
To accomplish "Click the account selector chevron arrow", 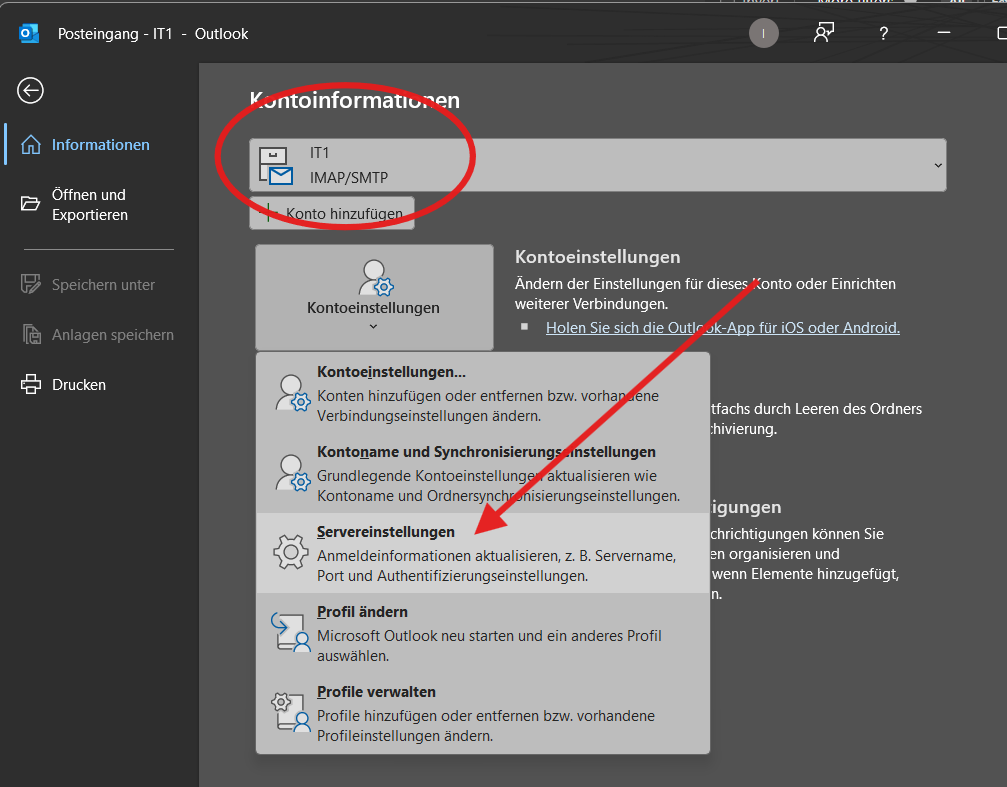I will click(937, 165).
